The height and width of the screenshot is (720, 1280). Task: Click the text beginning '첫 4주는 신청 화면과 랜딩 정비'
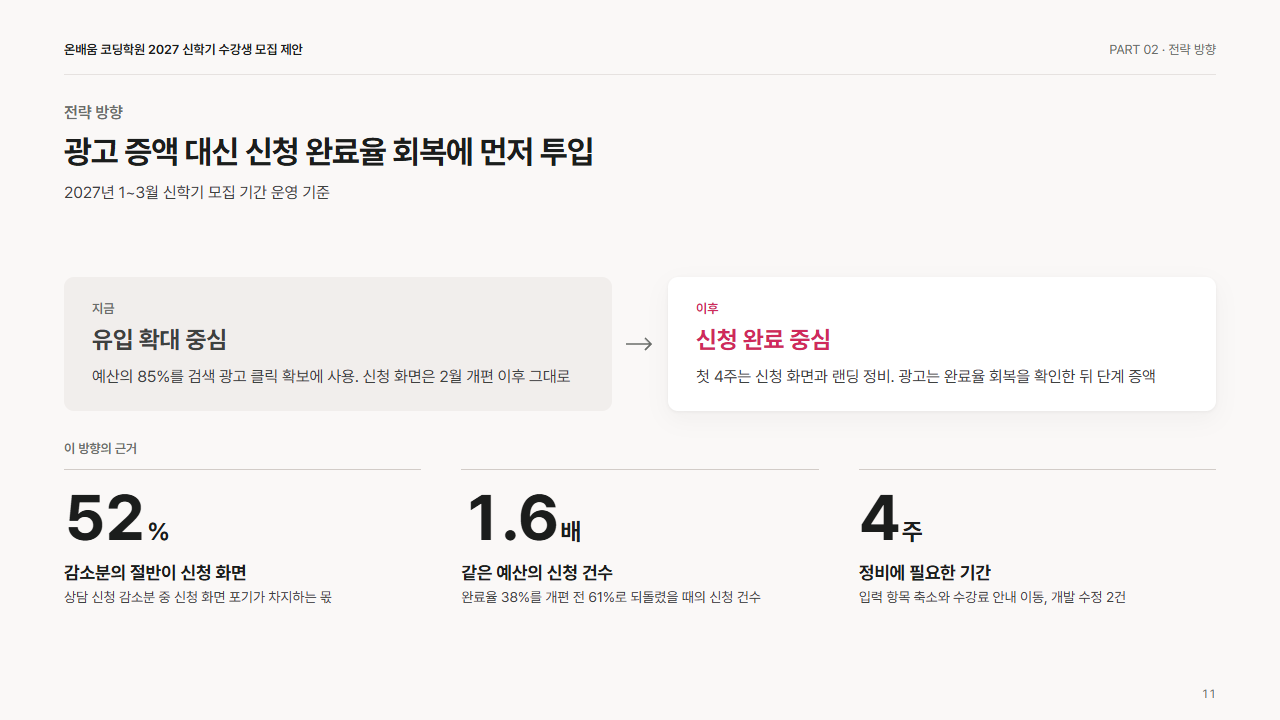click(x=926, y=377)
